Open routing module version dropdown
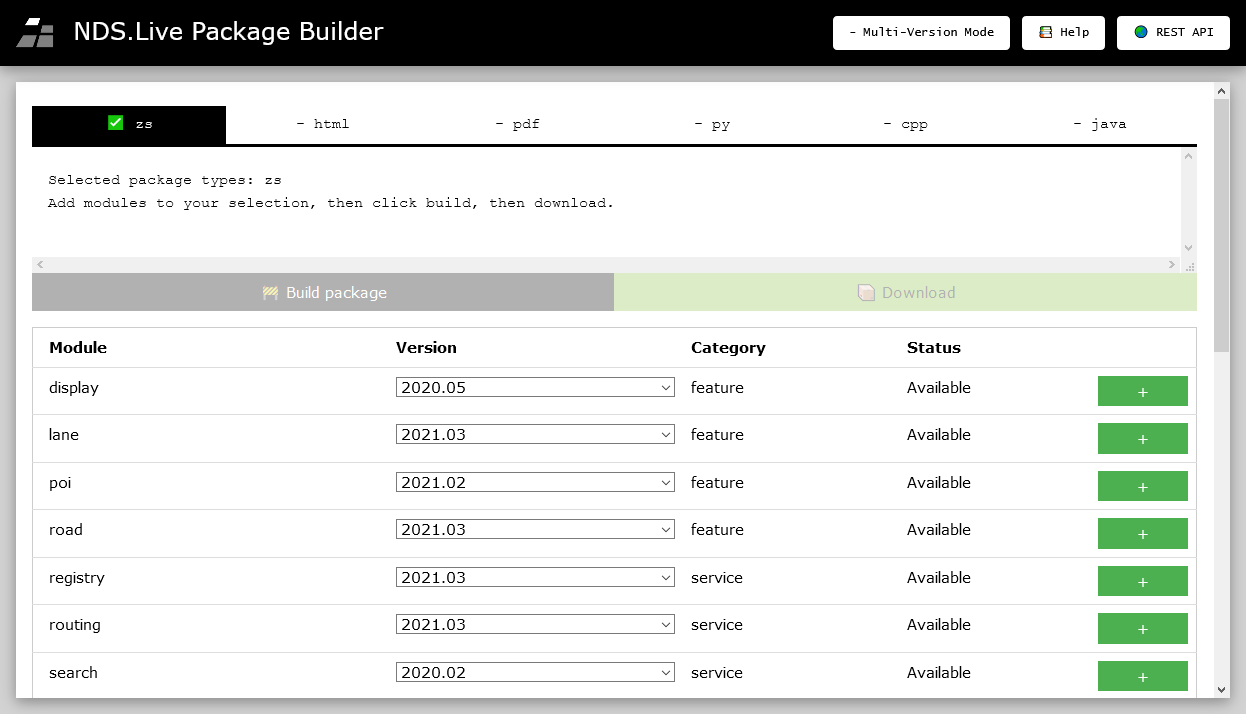 coord(535,624)
